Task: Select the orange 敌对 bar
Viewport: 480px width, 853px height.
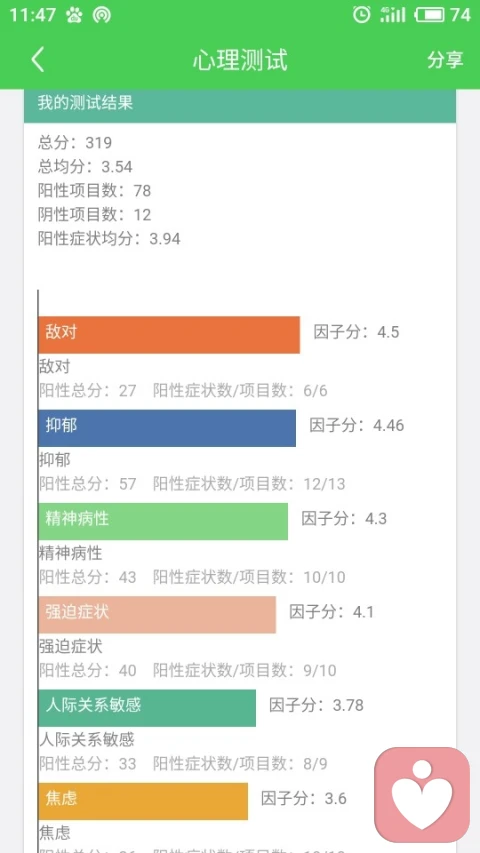Action: (169, 335)
